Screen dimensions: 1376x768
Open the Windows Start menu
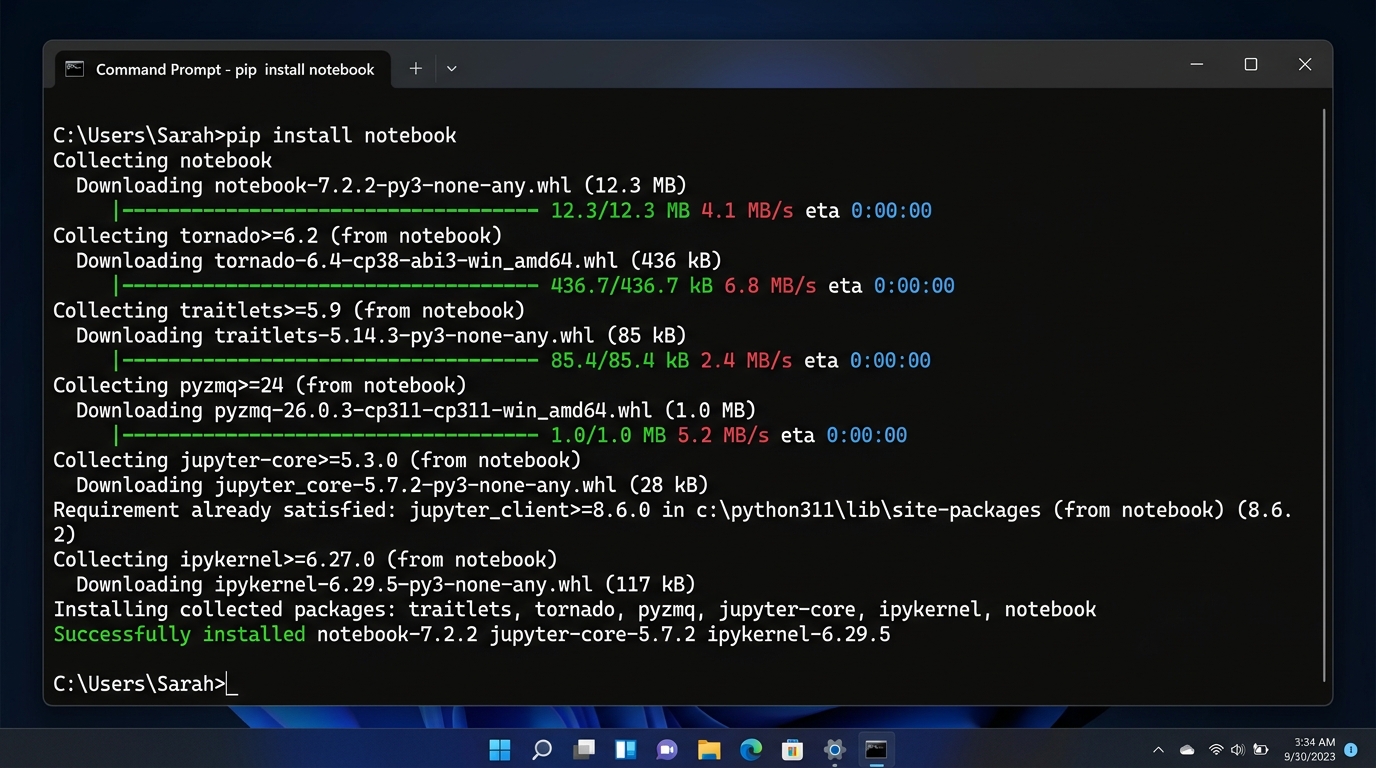[500, 750]
